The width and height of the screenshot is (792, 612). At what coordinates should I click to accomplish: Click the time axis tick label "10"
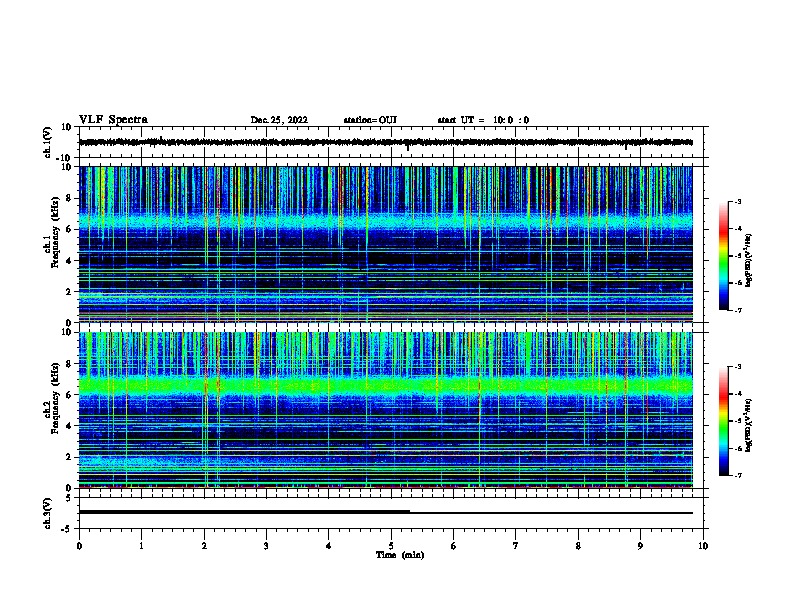(703, 546)
